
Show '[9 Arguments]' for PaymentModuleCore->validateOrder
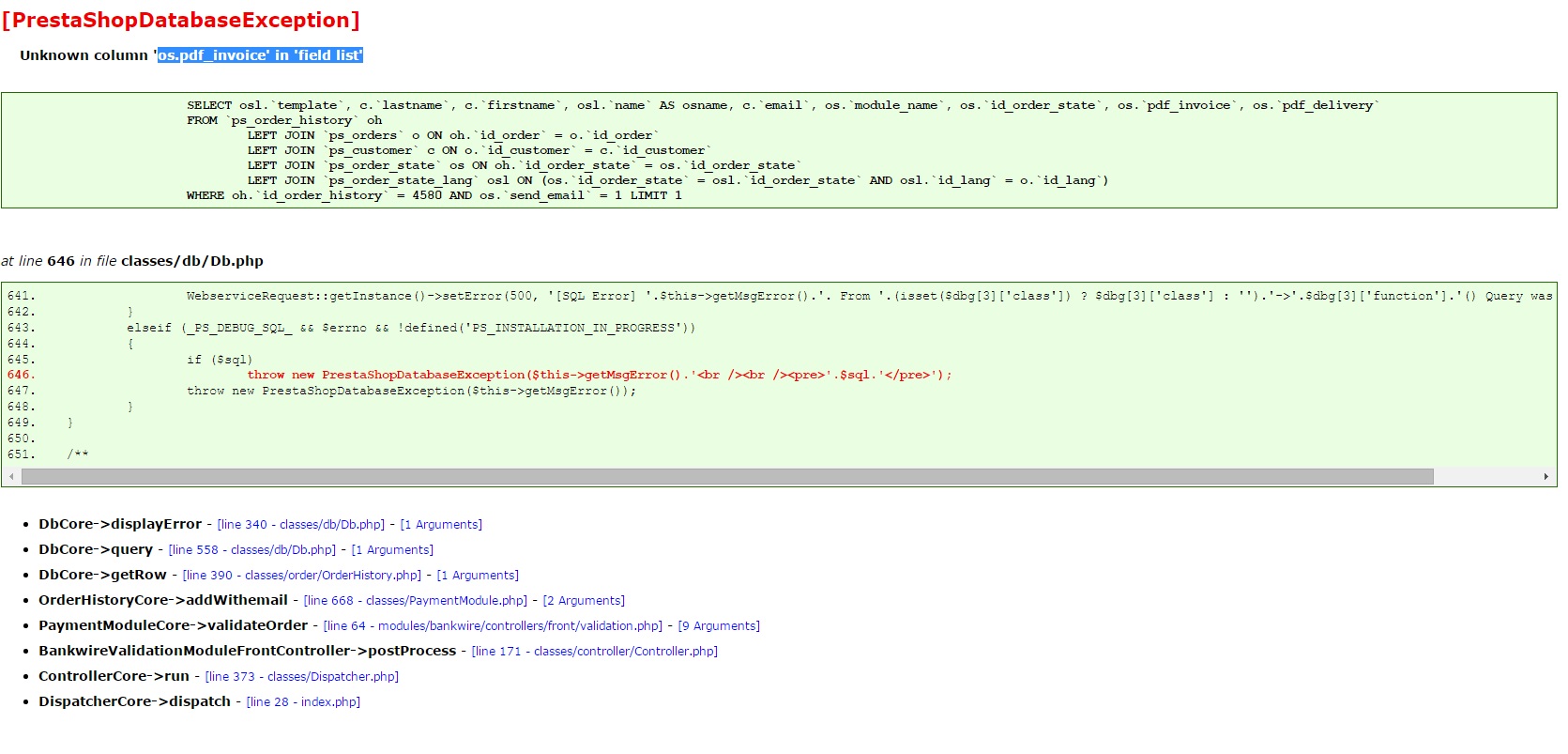click(x=719, y=626)
